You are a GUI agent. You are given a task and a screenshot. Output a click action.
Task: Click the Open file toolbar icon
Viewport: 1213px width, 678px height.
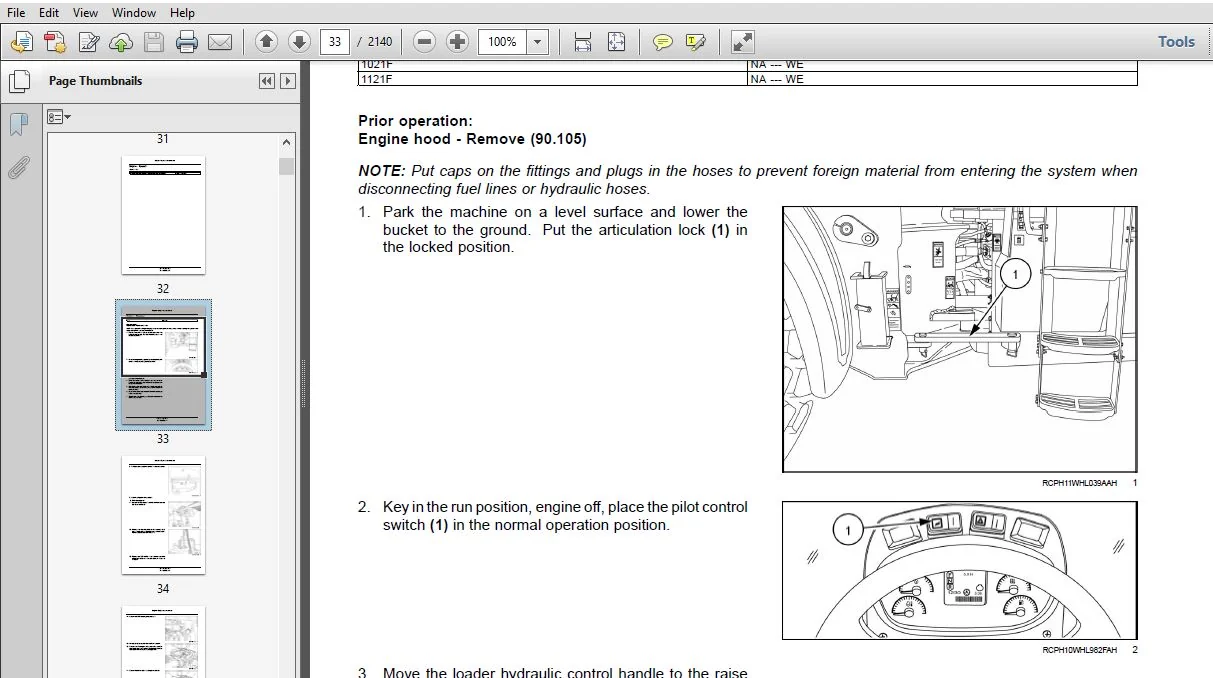coord(22,42)
